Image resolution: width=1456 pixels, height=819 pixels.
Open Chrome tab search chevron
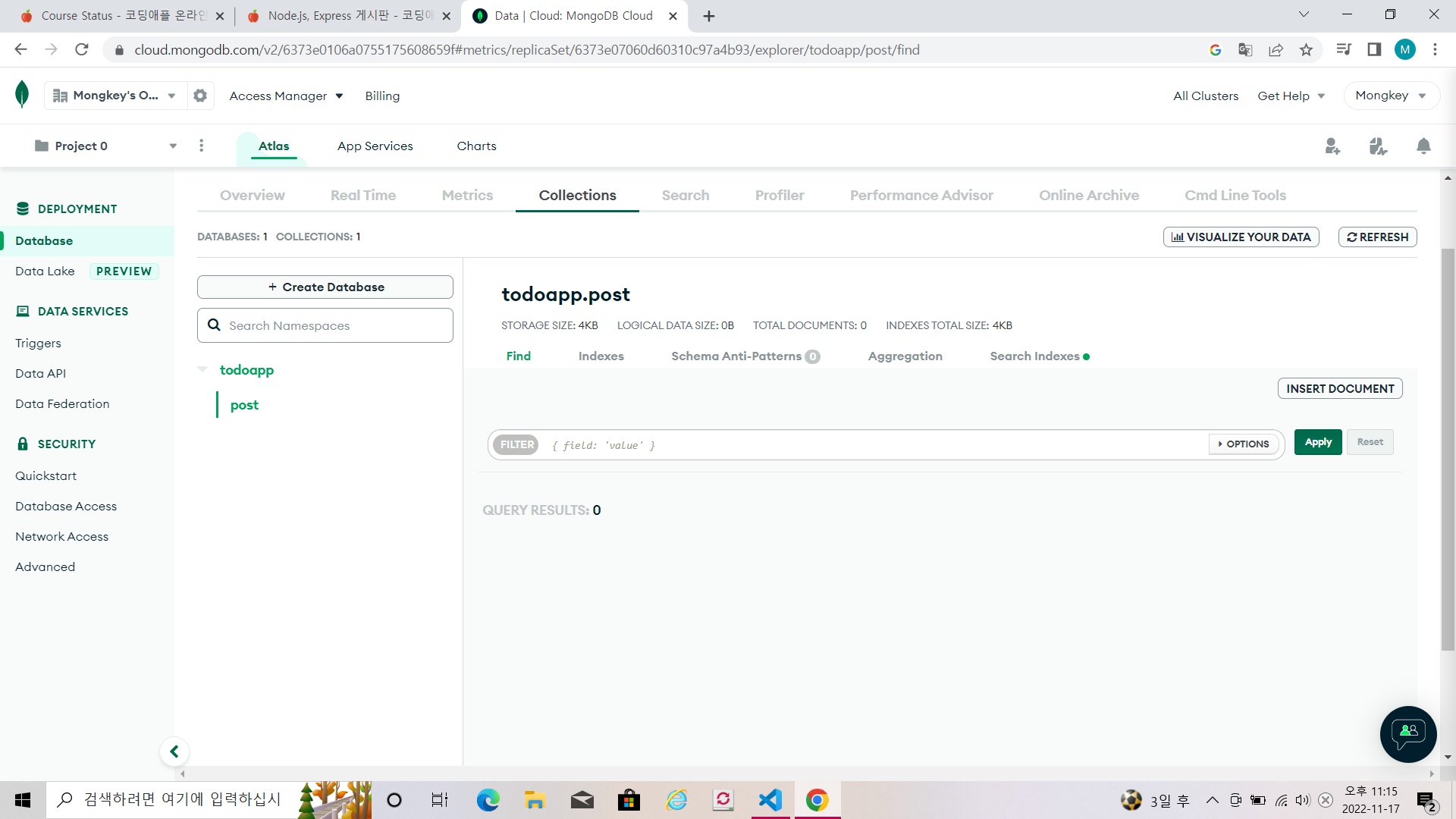point(1304,14)
